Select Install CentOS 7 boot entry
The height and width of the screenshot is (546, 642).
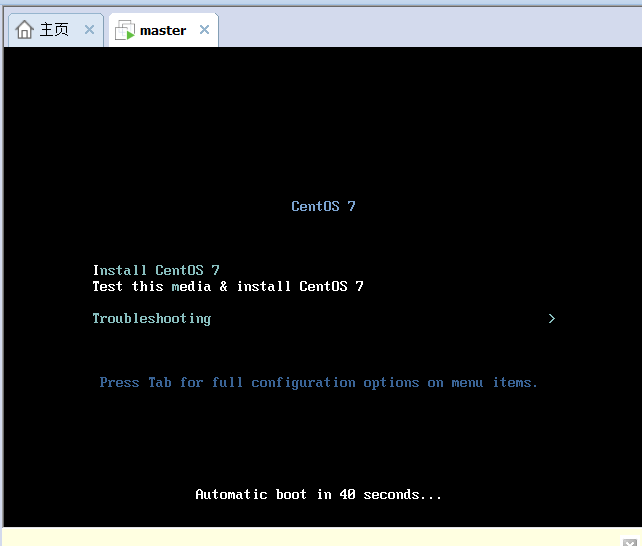[x=156, y=270]
